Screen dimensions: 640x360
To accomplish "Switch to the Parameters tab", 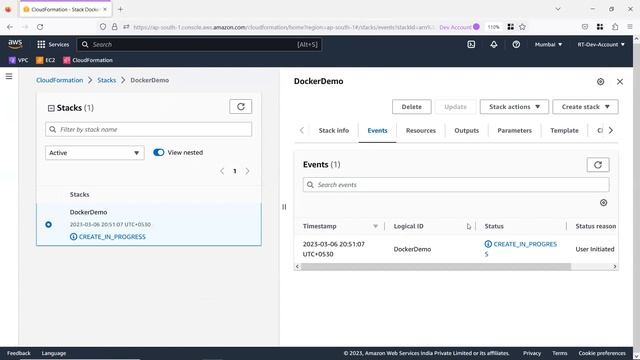I will pyautogui.click(x=514, y=131).
